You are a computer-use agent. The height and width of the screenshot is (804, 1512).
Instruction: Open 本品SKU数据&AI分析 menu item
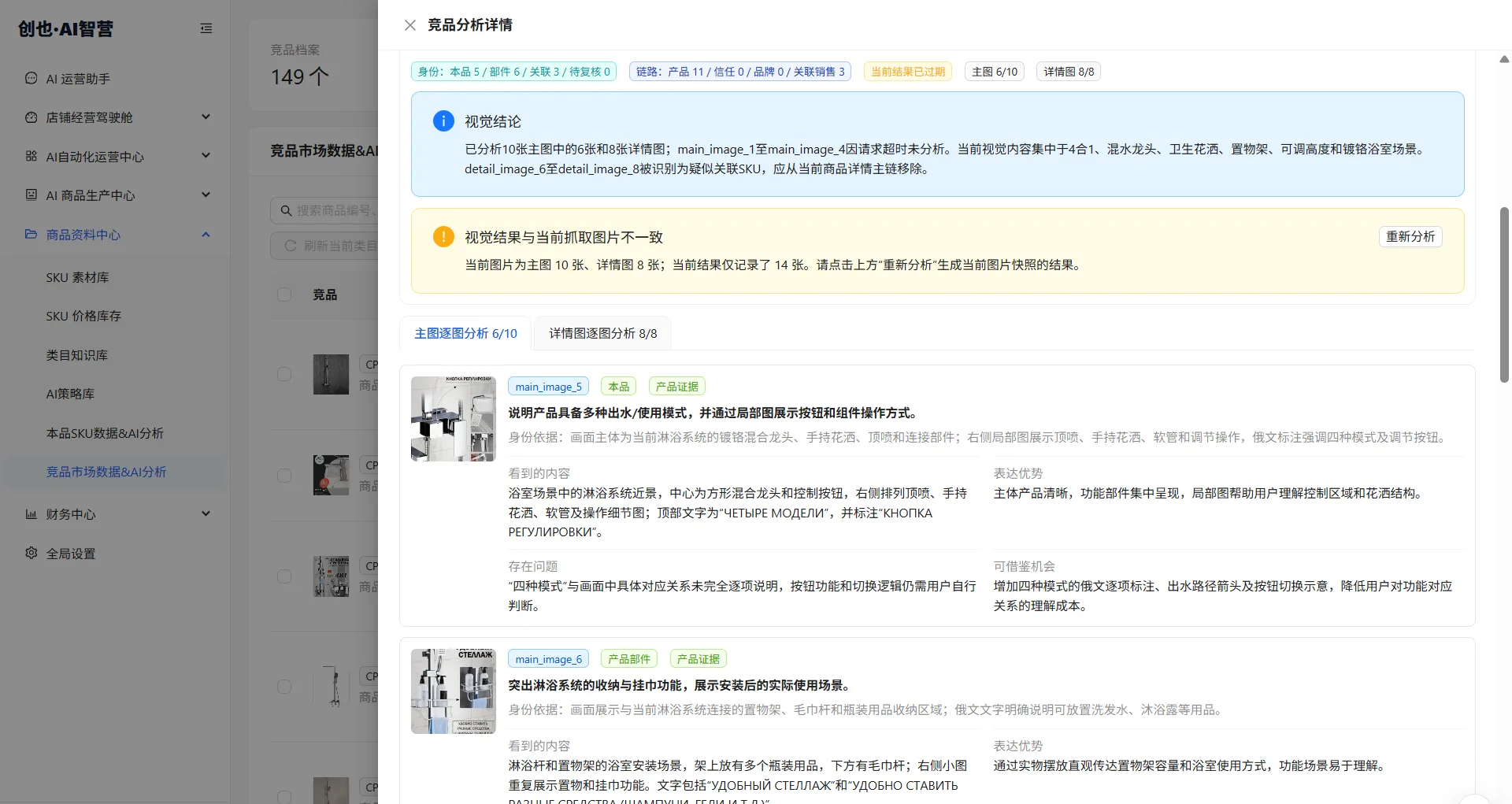(x=105, y=433)
